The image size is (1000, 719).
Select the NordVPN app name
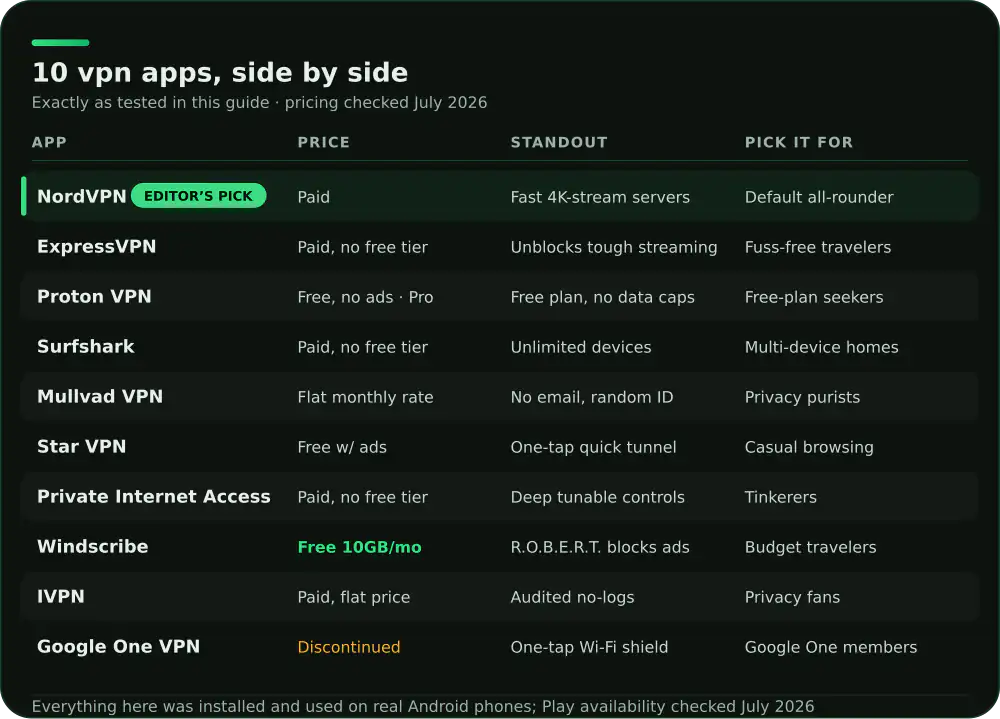82,196
